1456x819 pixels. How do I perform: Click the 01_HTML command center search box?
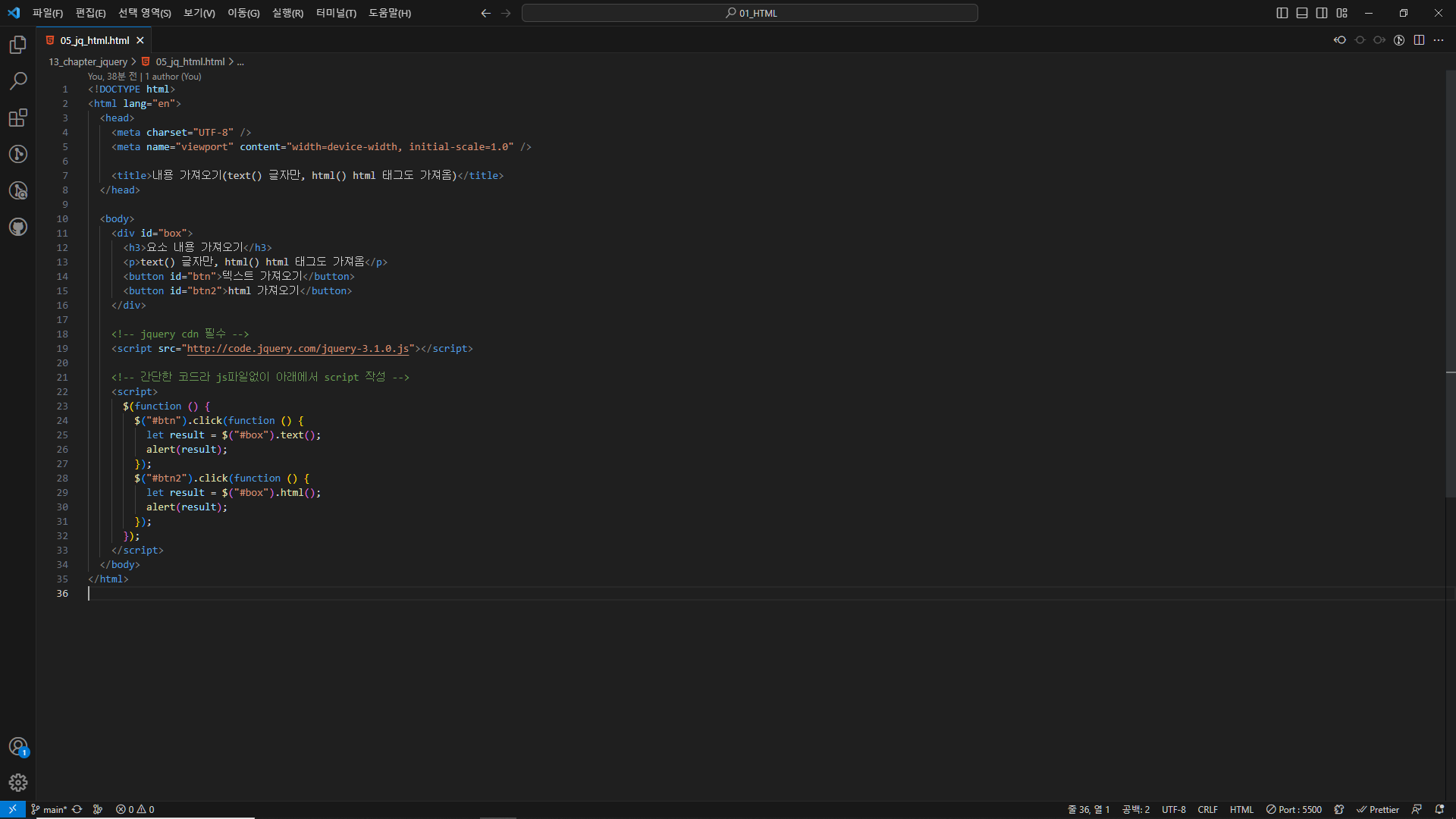pyautogui.click(x=749, y=13)
